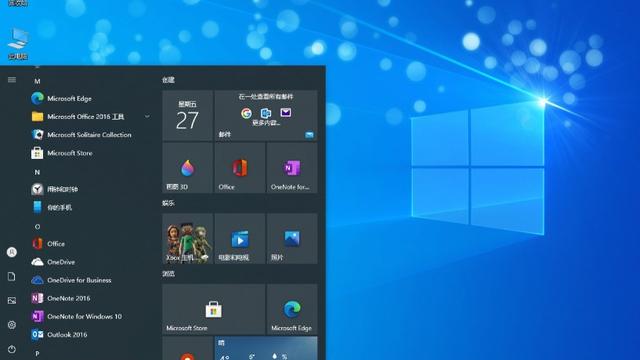This screenshot has width=640, height=360.
Task: Click the group header above Microsoft Store tile
Action: point(168,273)
